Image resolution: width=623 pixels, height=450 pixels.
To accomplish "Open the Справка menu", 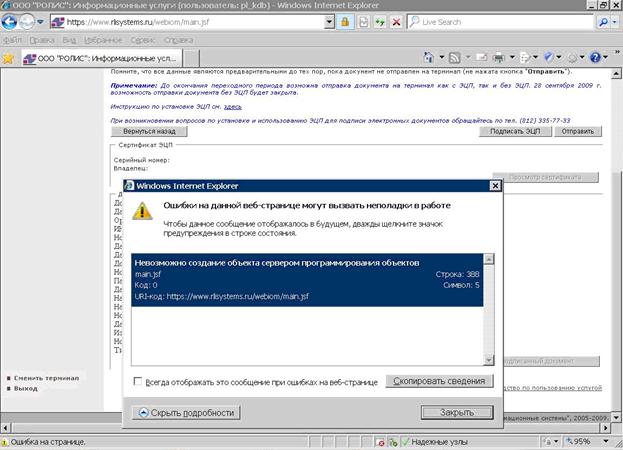I will 178,40.
